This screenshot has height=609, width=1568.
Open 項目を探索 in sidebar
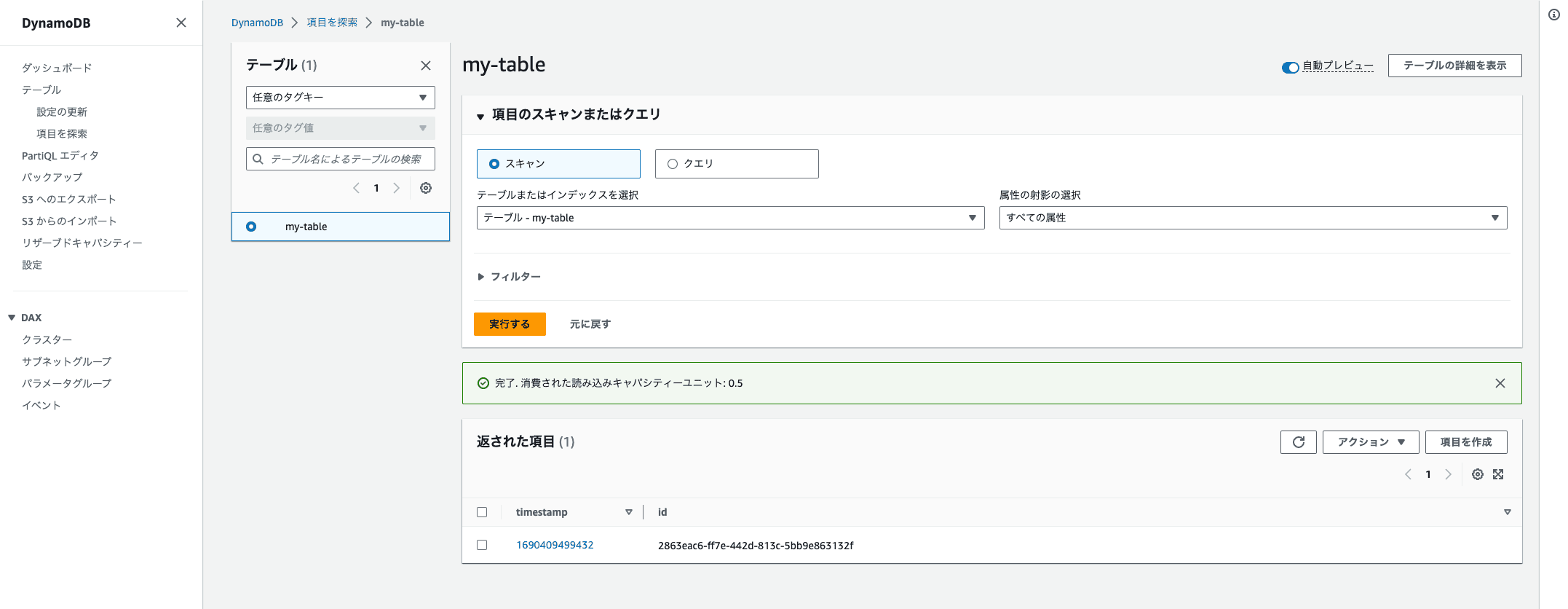tap(62, 133)
